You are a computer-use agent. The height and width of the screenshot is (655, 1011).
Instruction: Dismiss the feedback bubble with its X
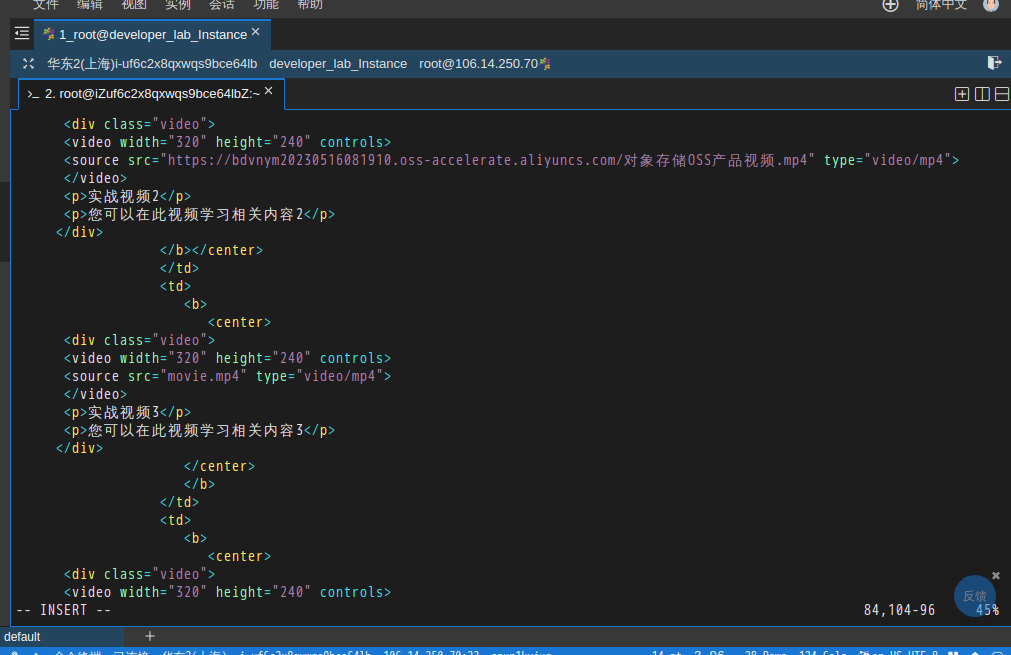(996, 575)
